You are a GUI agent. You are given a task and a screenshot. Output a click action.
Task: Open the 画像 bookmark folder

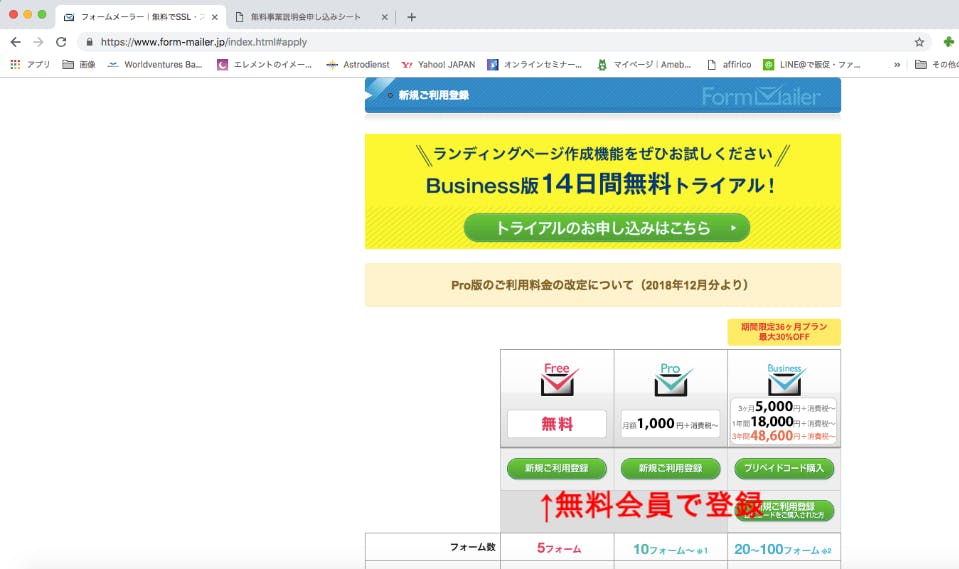tap(79, 64)
